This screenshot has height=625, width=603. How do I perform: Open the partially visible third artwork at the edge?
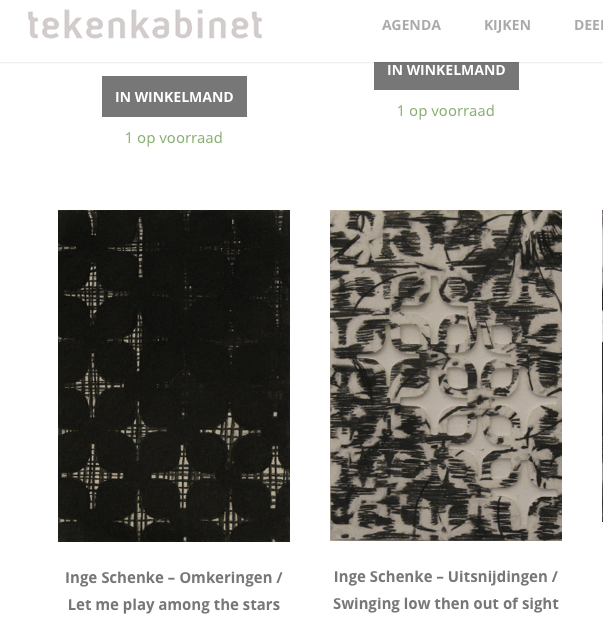pos(602,366)
